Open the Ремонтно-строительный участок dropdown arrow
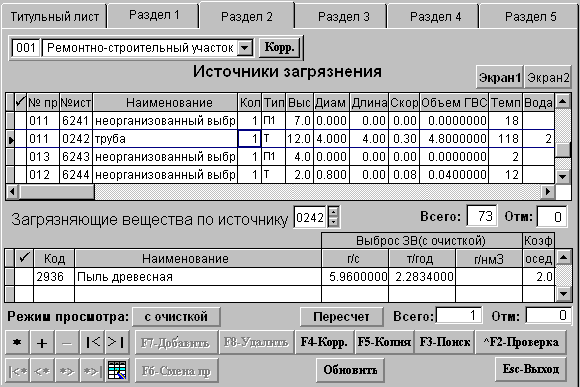Viewport: 580px width, 387px height. 245,48
